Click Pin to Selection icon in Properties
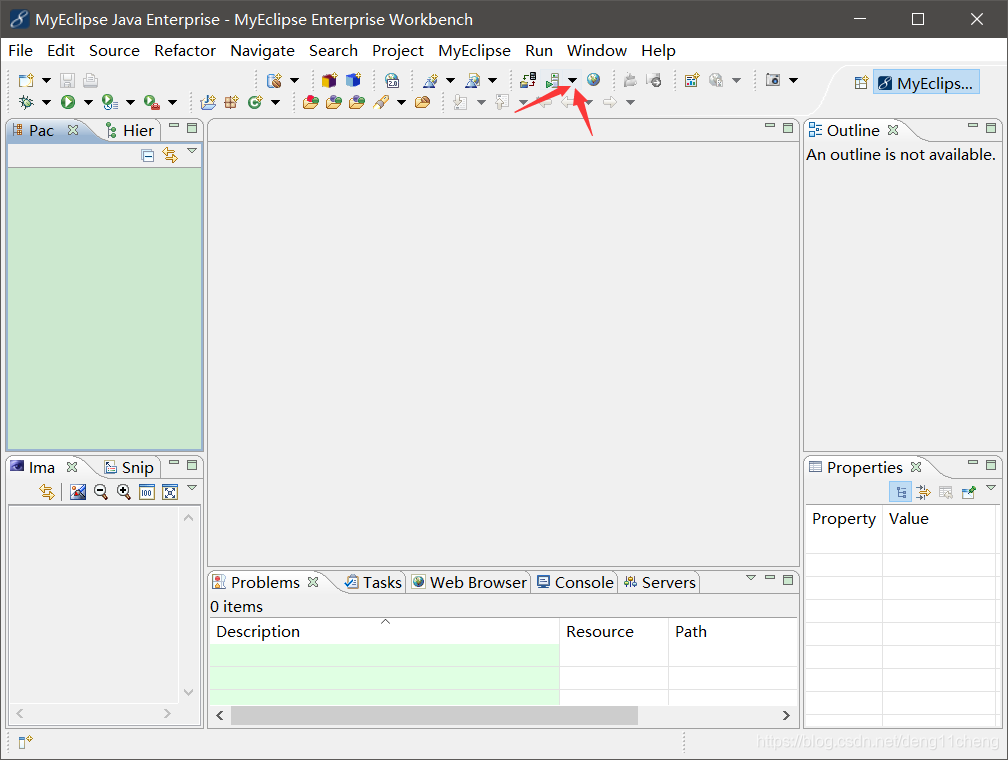 969,493
